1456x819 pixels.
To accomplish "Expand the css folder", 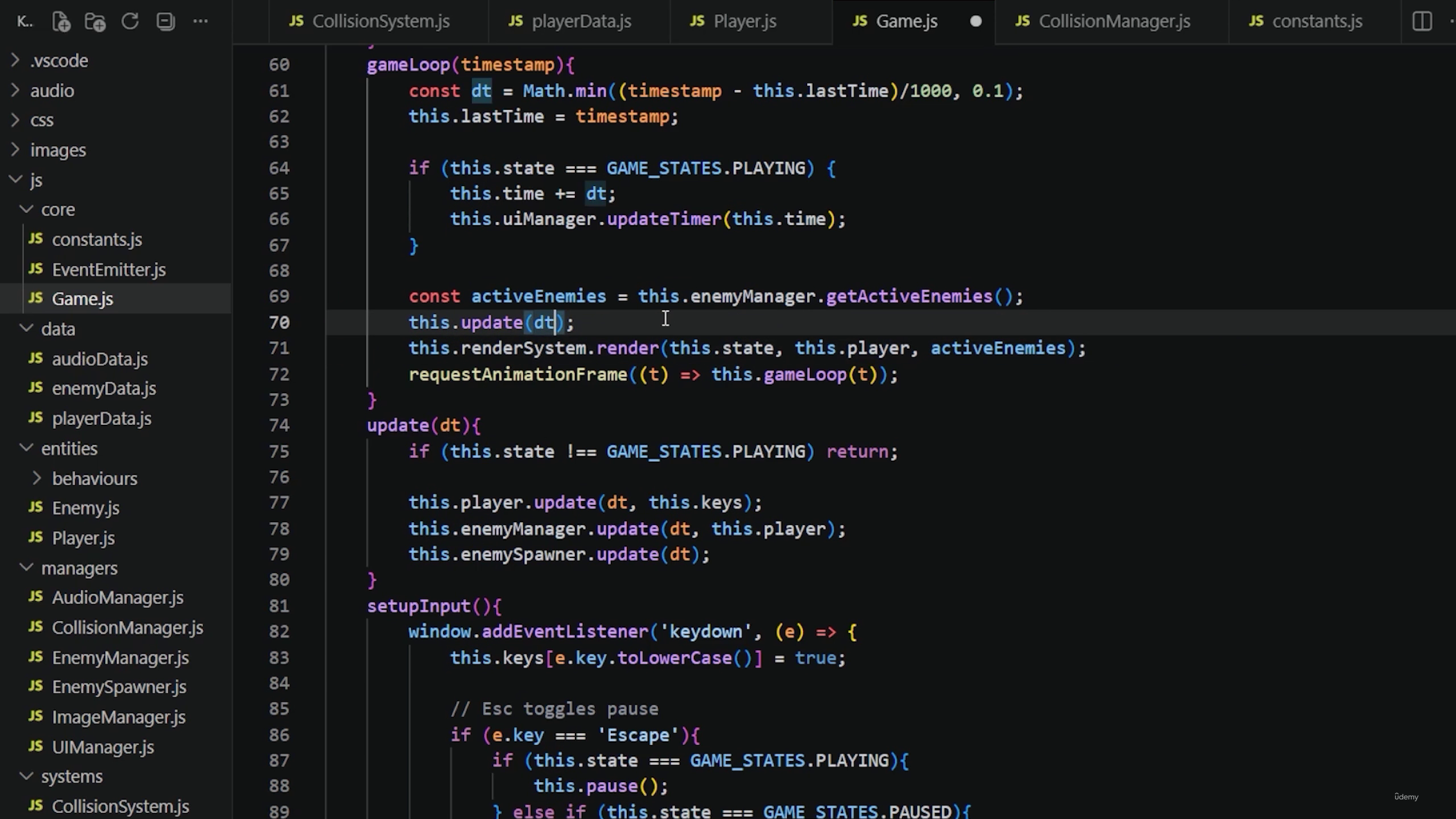I will tap(115, 120).
